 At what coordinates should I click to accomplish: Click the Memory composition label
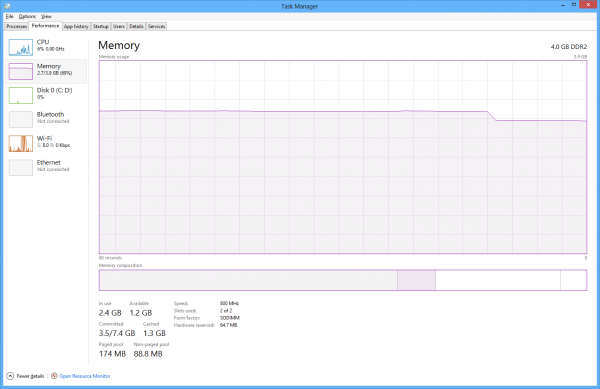point(121,265)
